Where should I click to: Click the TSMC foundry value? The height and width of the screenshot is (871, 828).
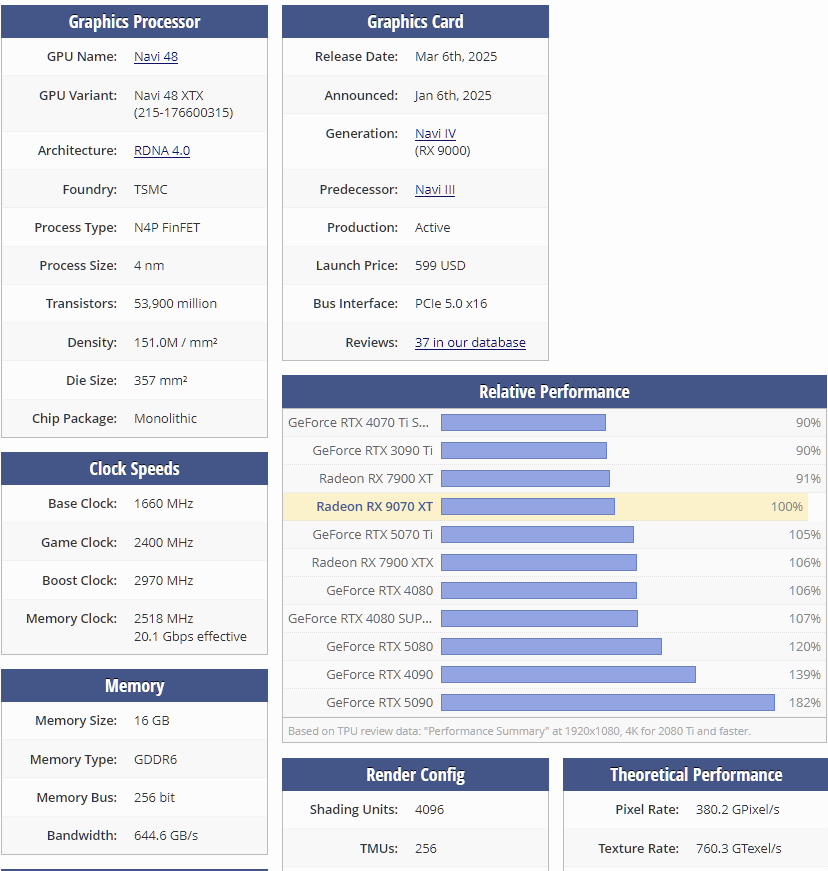150,189
